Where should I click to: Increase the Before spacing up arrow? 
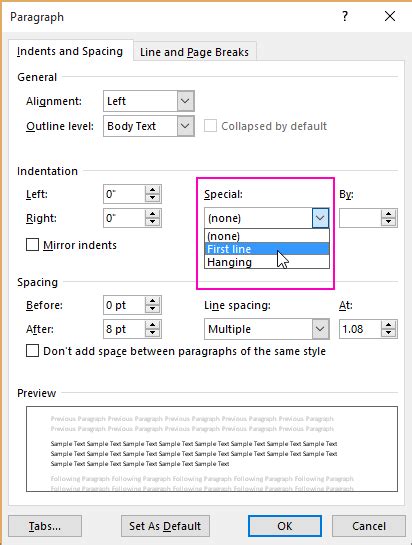click(x=152, y=301)
